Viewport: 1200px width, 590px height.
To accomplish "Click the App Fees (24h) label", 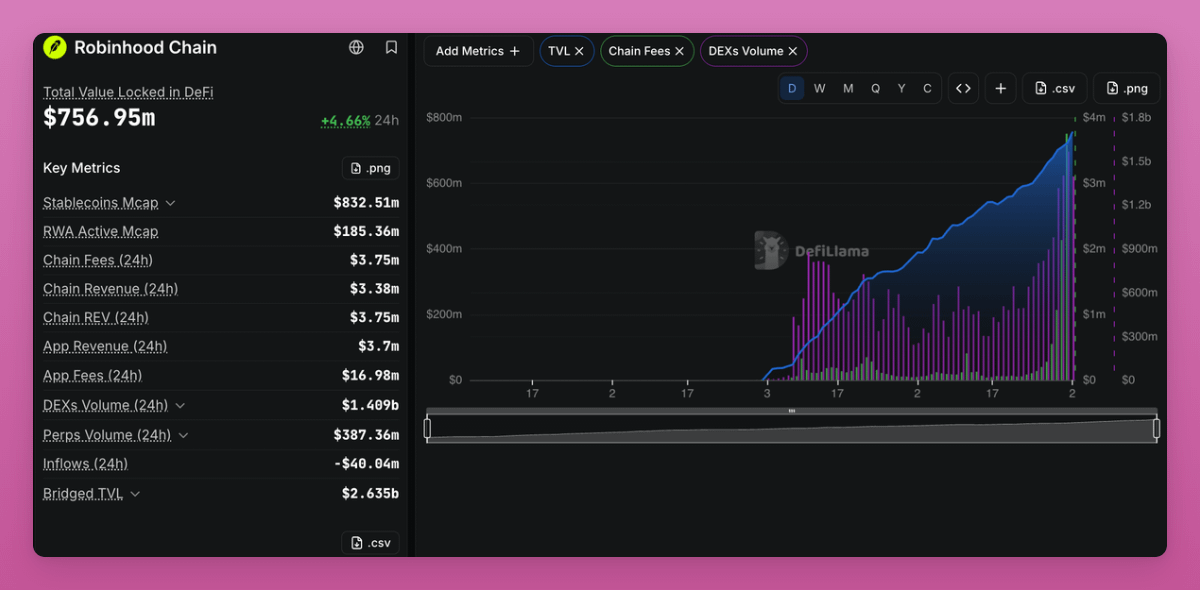I will [x=92, y=376].
